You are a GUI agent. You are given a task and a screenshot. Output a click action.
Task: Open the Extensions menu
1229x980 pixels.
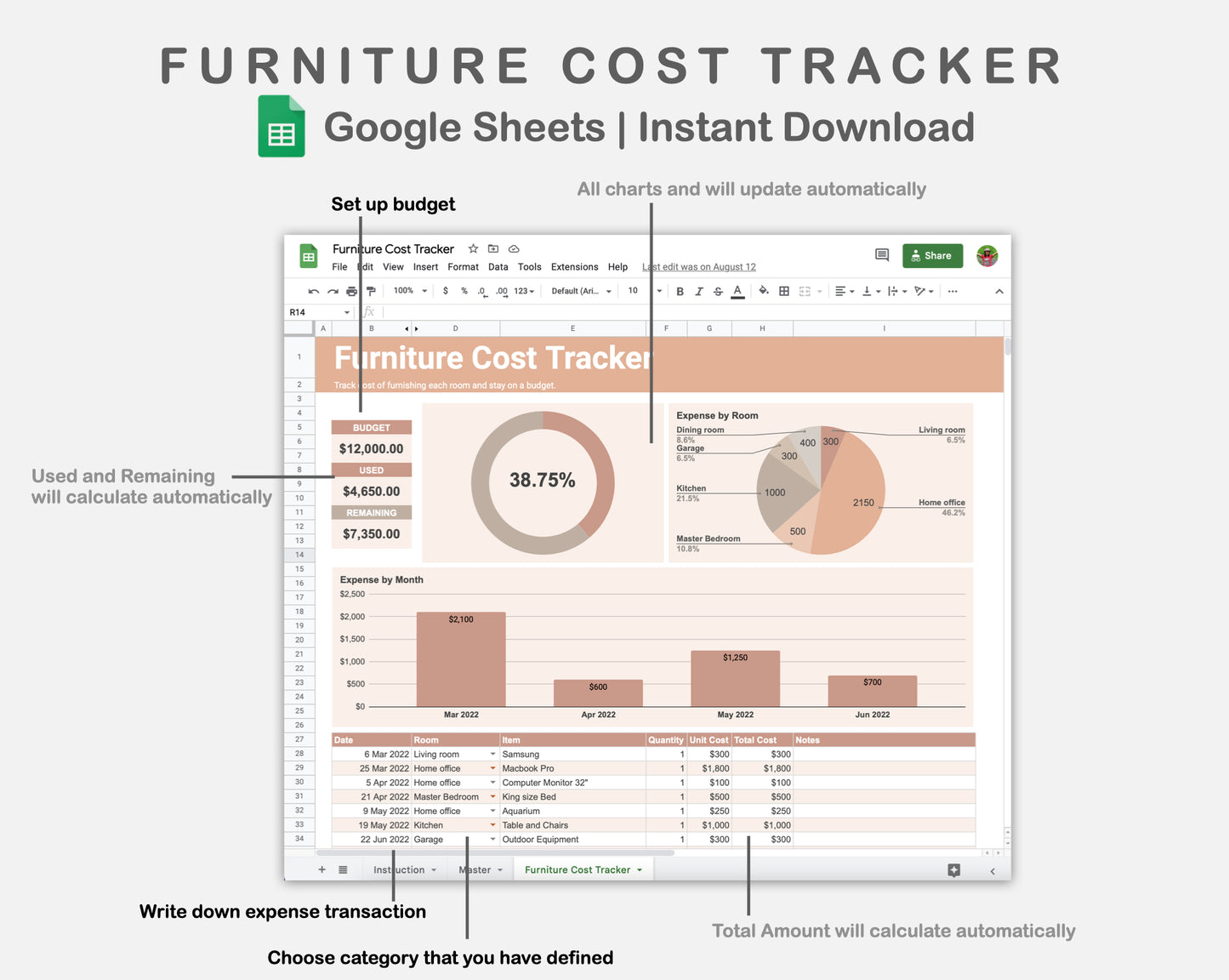pyautogui.click(x=574, y=267)
